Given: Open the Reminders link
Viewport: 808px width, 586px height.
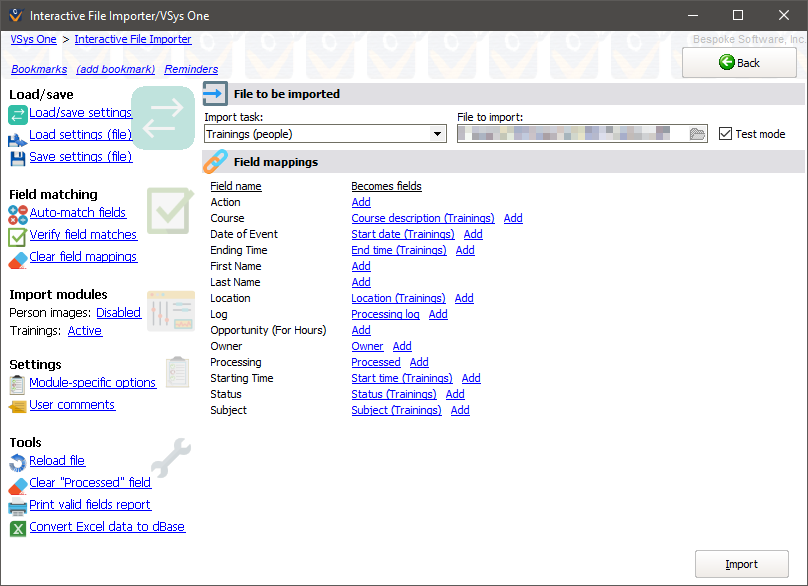Looking at the screenshot, I should click(x=191, y=69).
